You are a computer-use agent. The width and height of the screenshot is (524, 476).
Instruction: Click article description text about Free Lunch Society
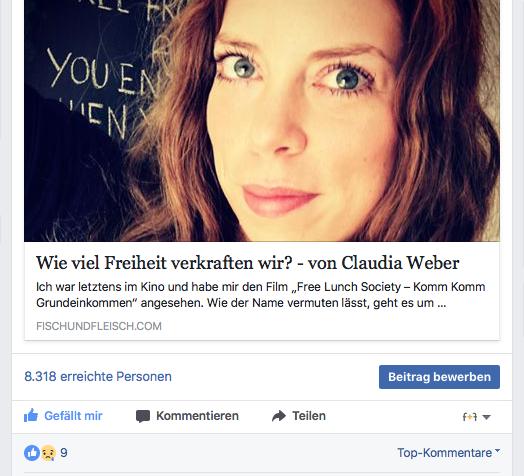[261, 295]
